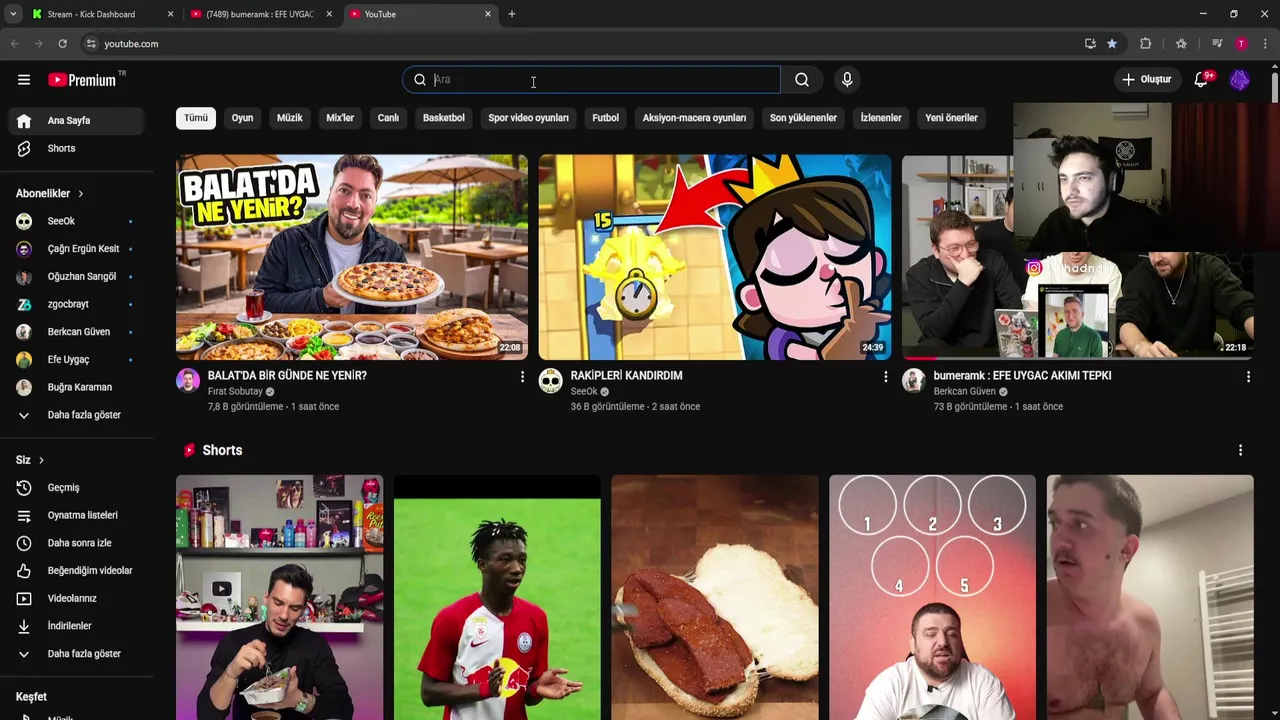Select the Tümü filter chip

point(196,118)
